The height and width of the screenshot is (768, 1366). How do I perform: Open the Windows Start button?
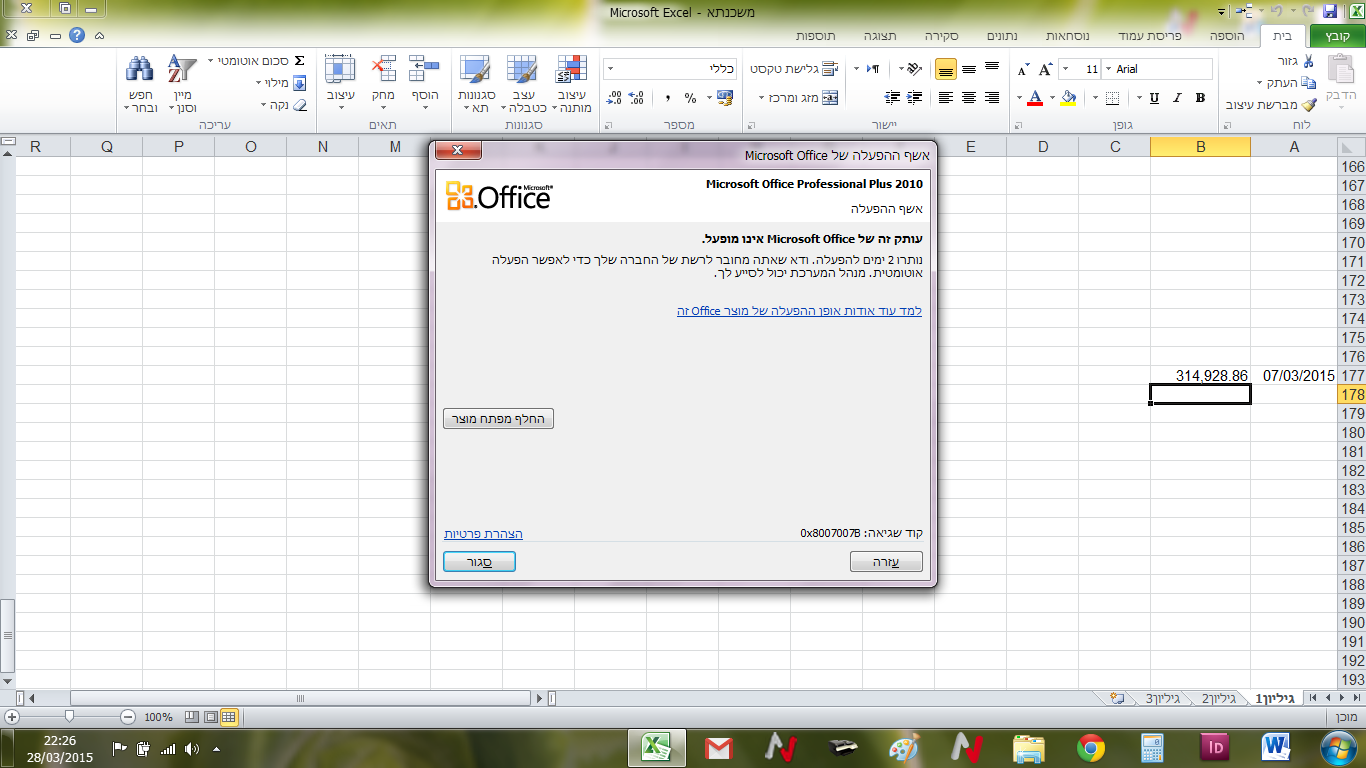1338,748
